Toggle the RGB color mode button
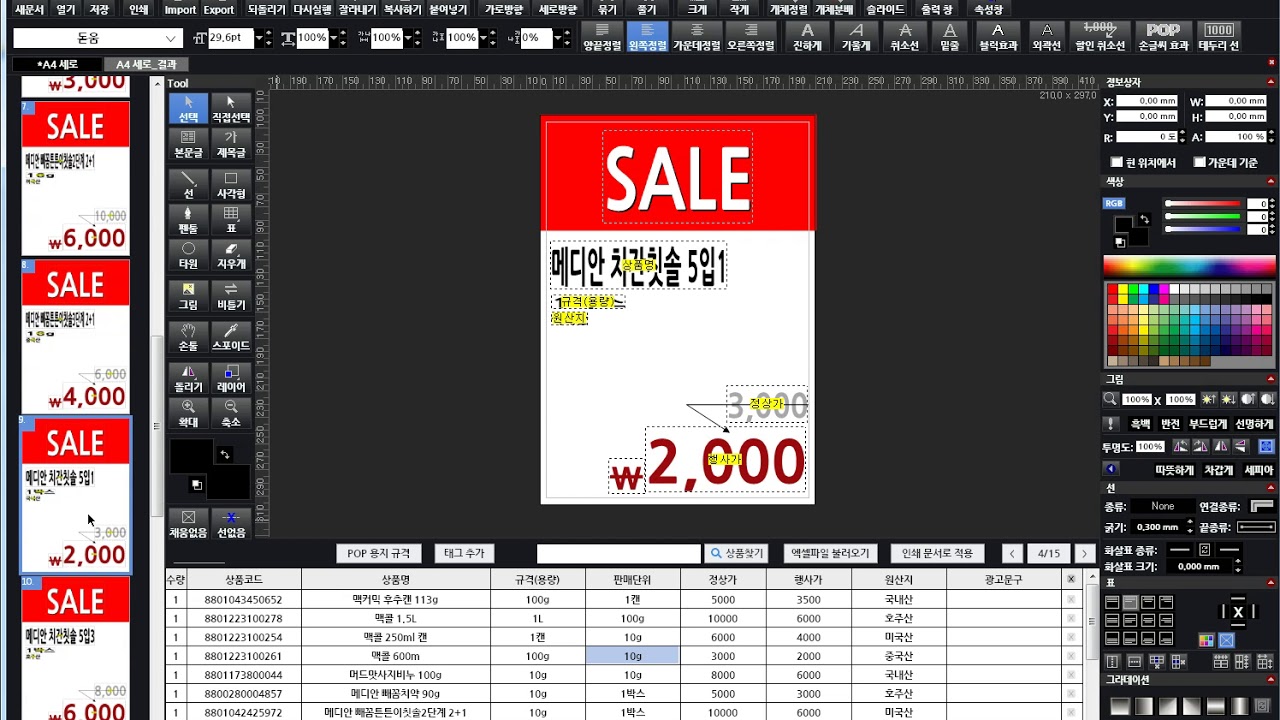 point(1114,203)
